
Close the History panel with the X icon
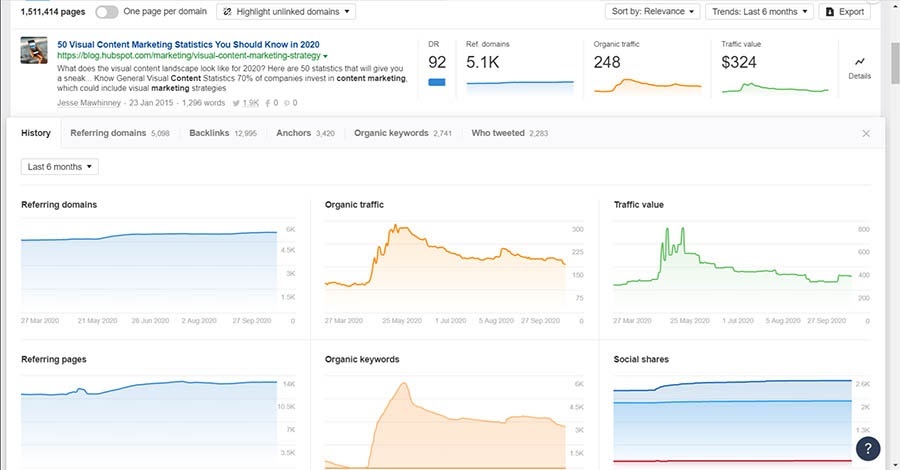coord(866,133)
